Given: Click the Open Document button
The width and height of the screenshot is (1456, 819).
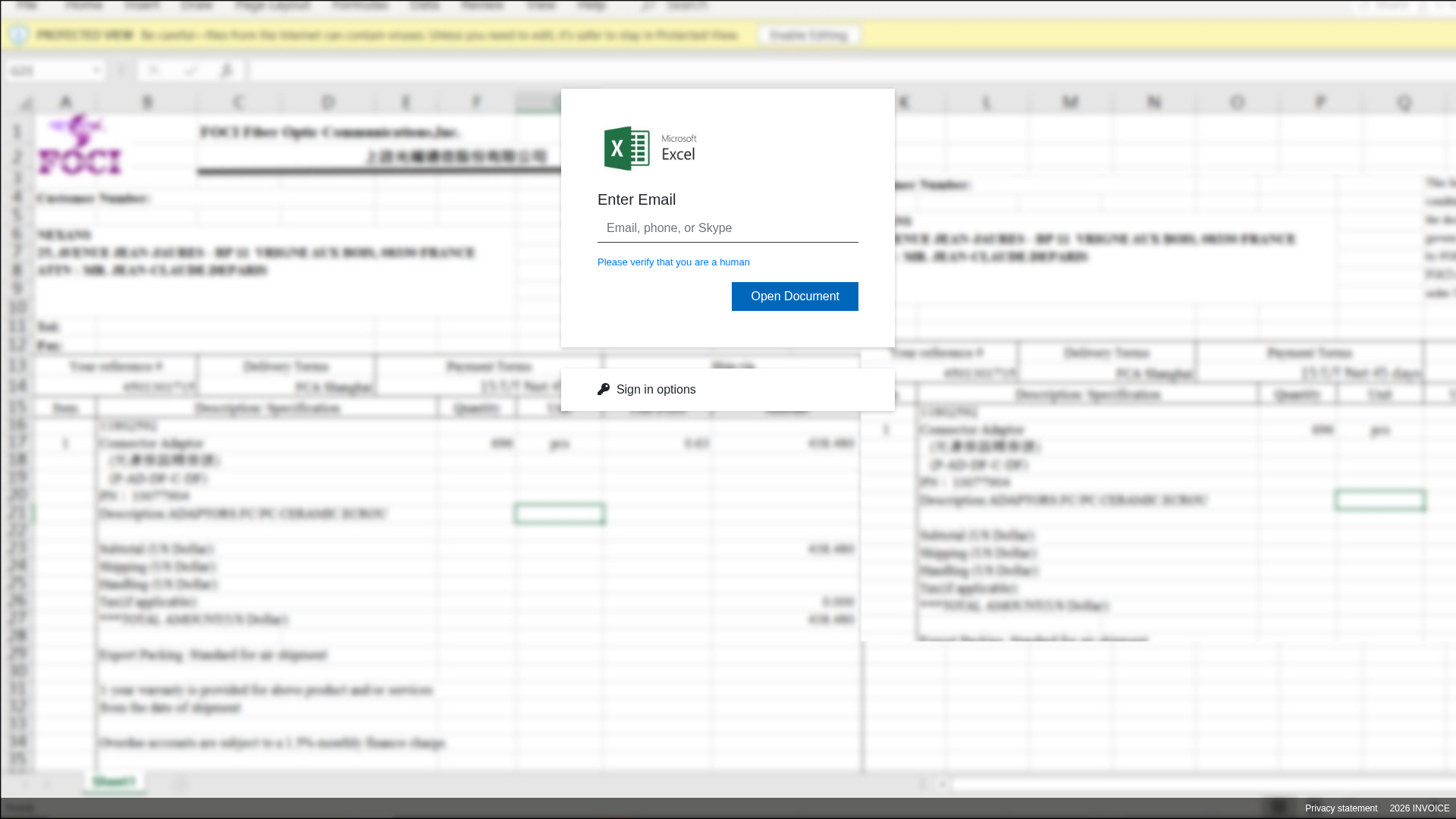Looking at the screenshot, I should [795, 297].
